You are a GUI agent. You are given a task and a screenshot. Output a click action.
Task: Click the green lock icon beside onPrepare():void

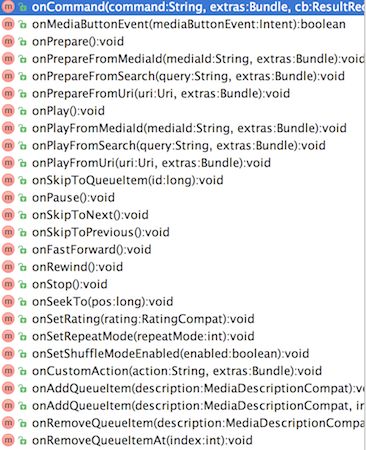pyautogui.click(x=22, y=41)
